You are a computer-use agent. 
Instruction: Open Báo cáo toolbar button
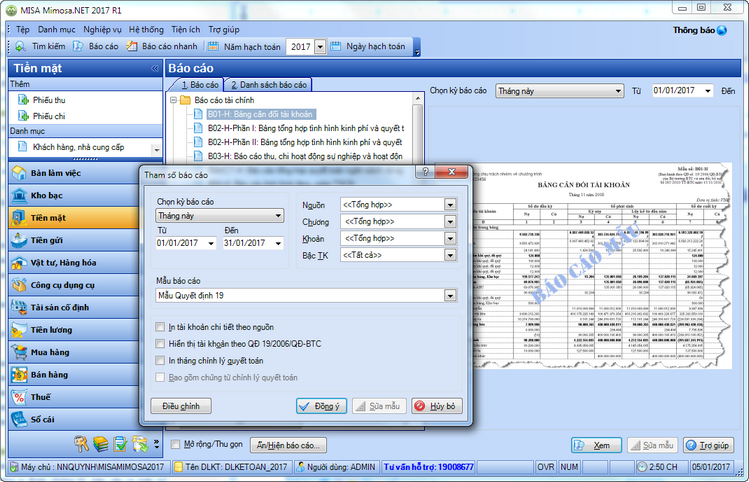click(96, 46)
